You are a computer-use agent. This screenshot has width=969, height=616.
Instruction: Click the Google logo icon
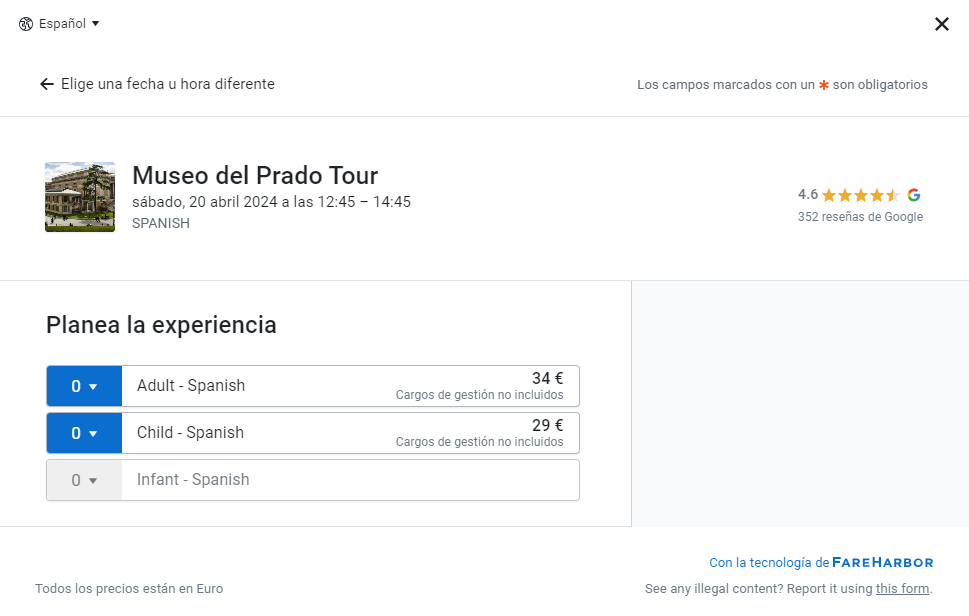(x=914, y=195)
